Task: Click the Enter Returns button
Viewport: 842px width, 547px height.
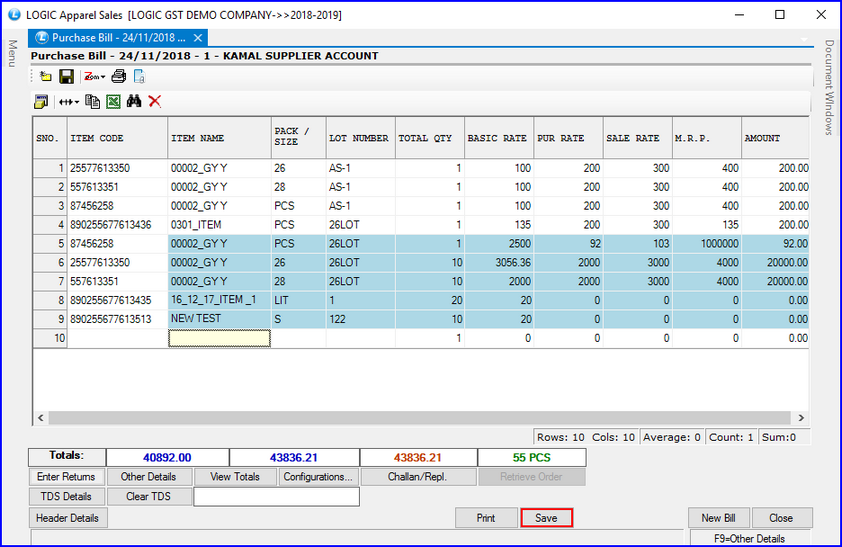Action: click(x=66, y=477)
